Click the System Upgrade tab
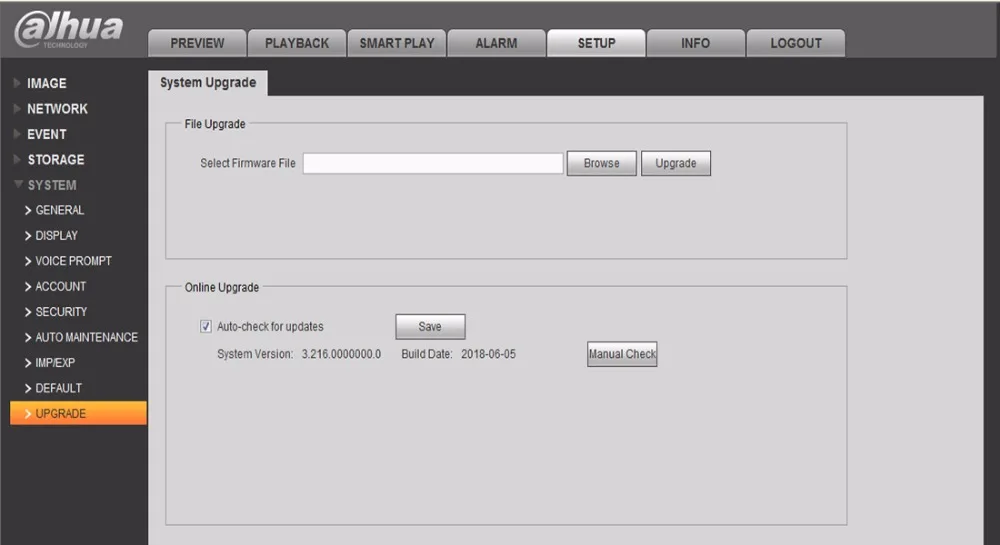The height and width of the screenshot is (545, 1000). click(208, 83)
